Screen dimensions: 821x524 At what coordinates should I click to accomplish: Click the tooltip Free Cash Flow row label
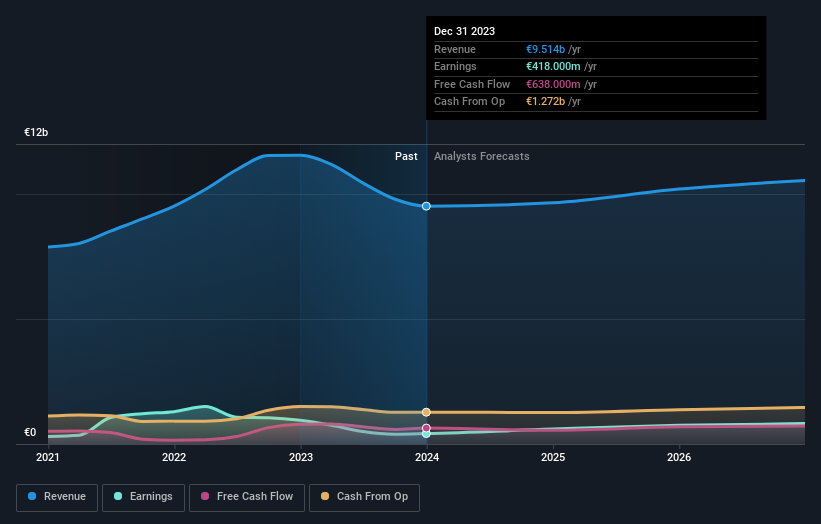[x=472, y=84]
